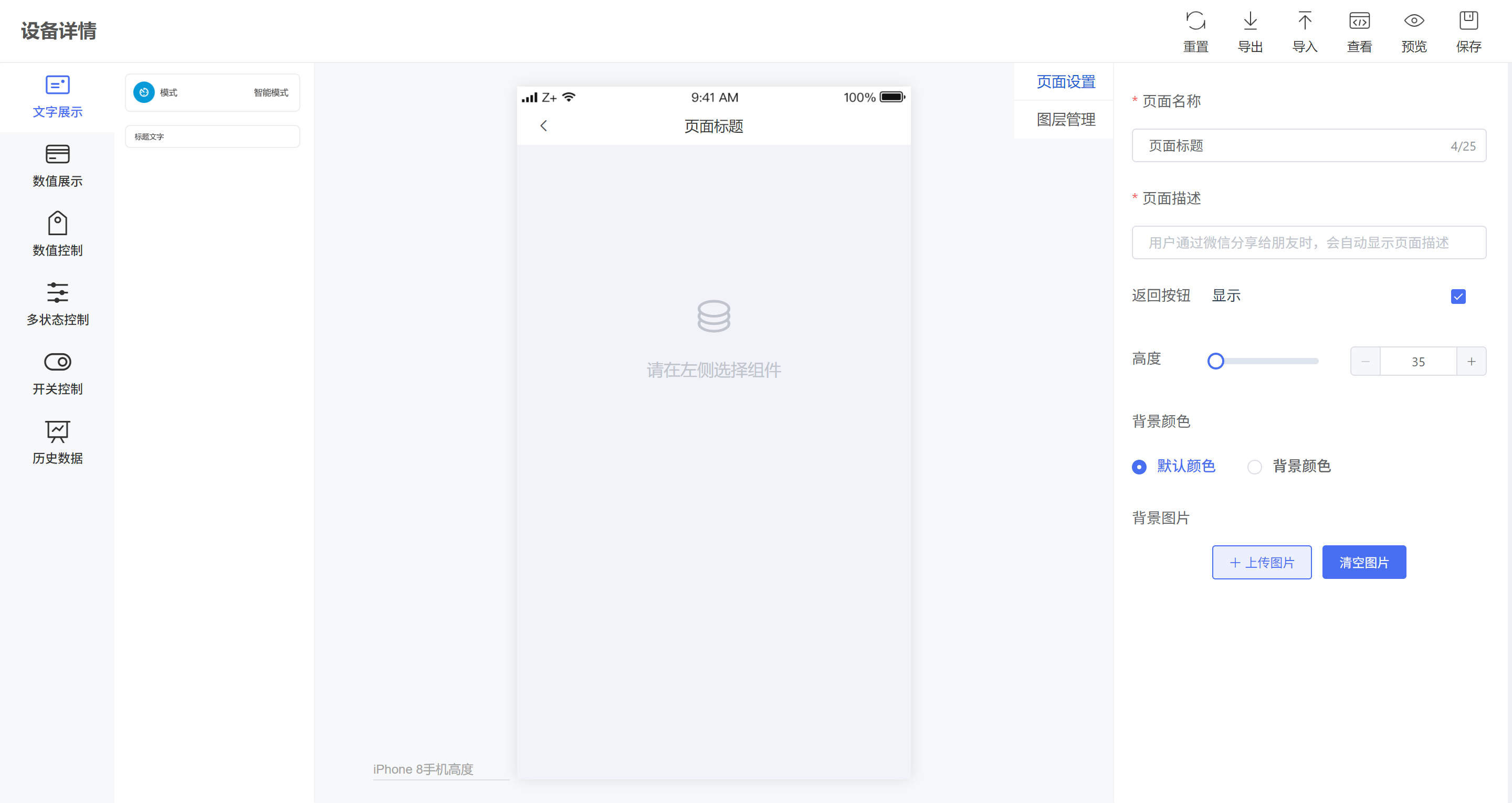The image size is (1512, 803).
Task: Click the 页面描述 input field
Action: (x=1309, y=242)
